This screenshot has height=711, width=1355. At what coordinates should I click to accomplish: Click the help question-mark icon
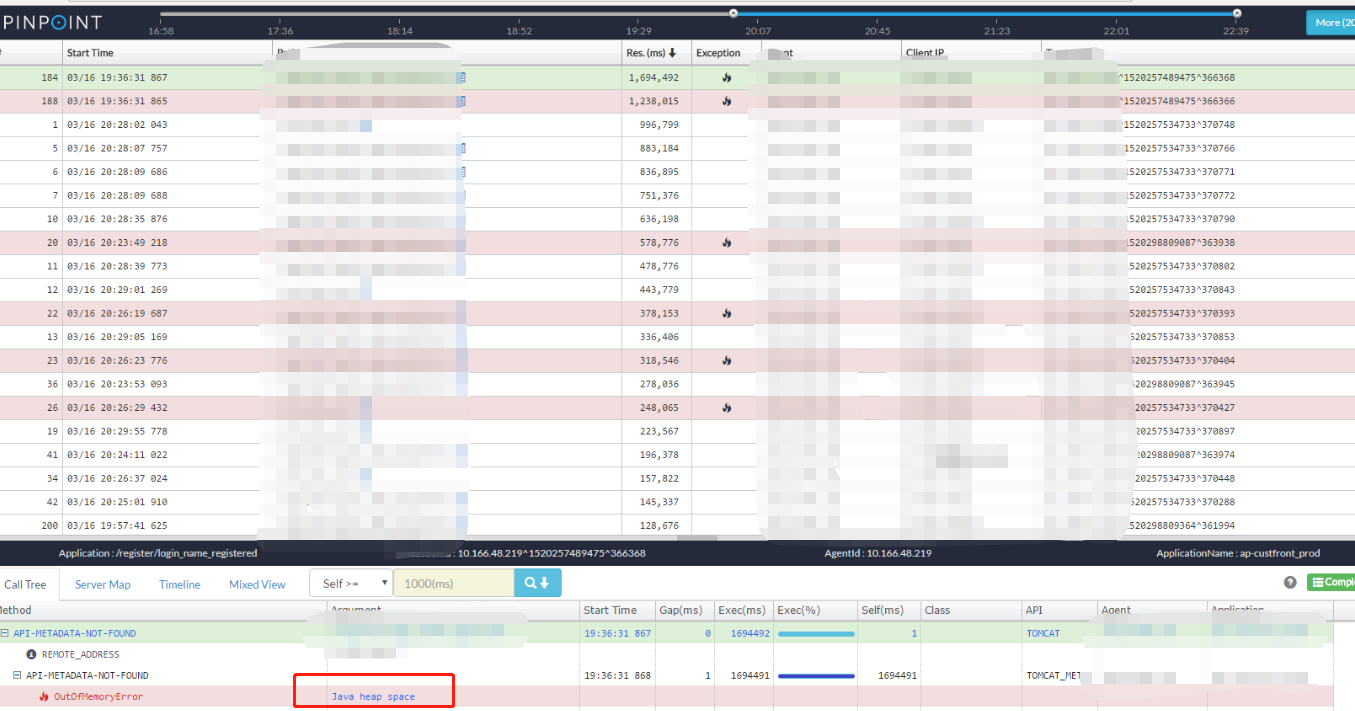tap(1290, 582)
